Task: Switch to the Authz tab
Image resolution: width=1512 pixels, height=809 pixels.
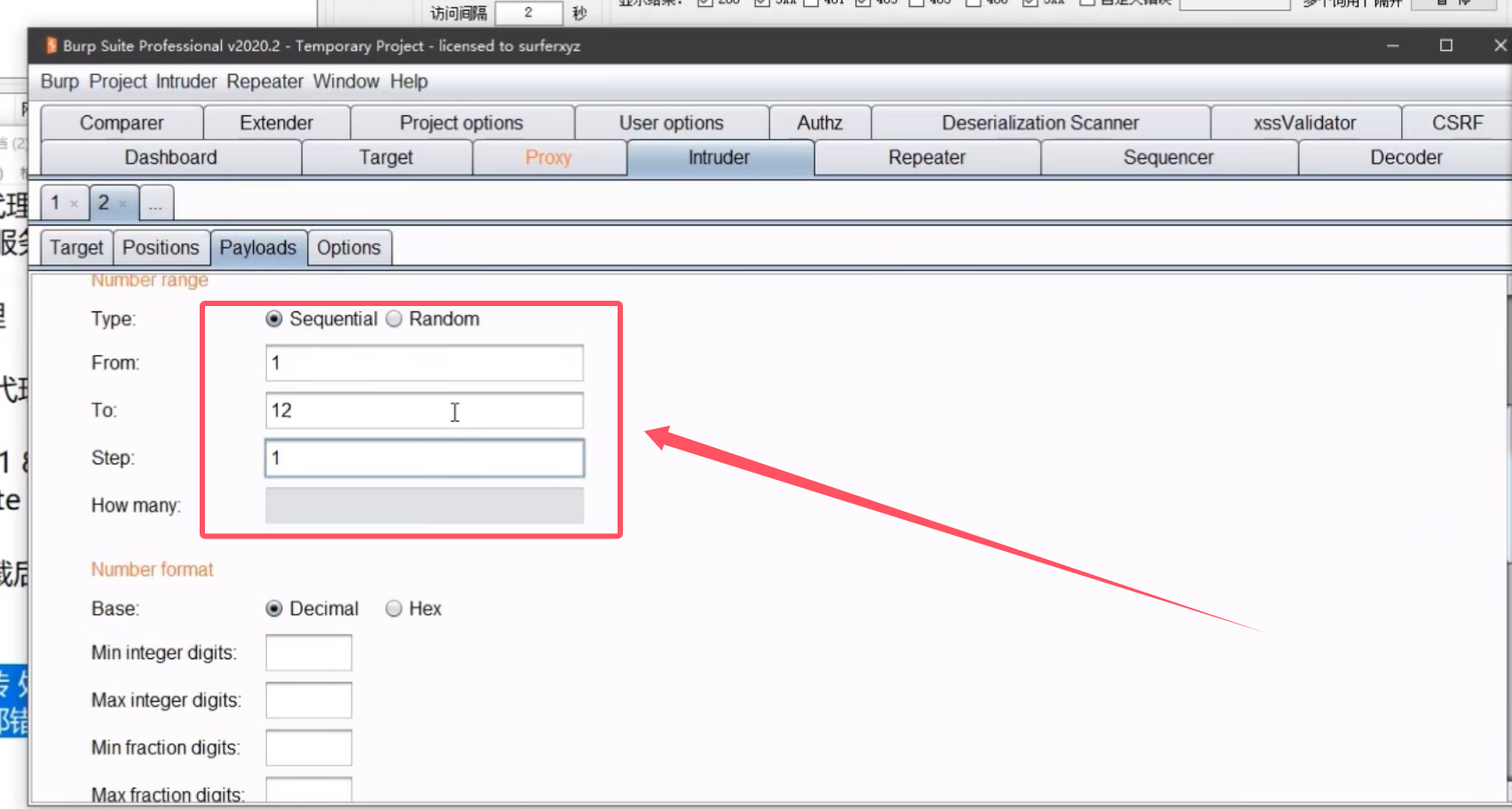Action: coord(820,122)
